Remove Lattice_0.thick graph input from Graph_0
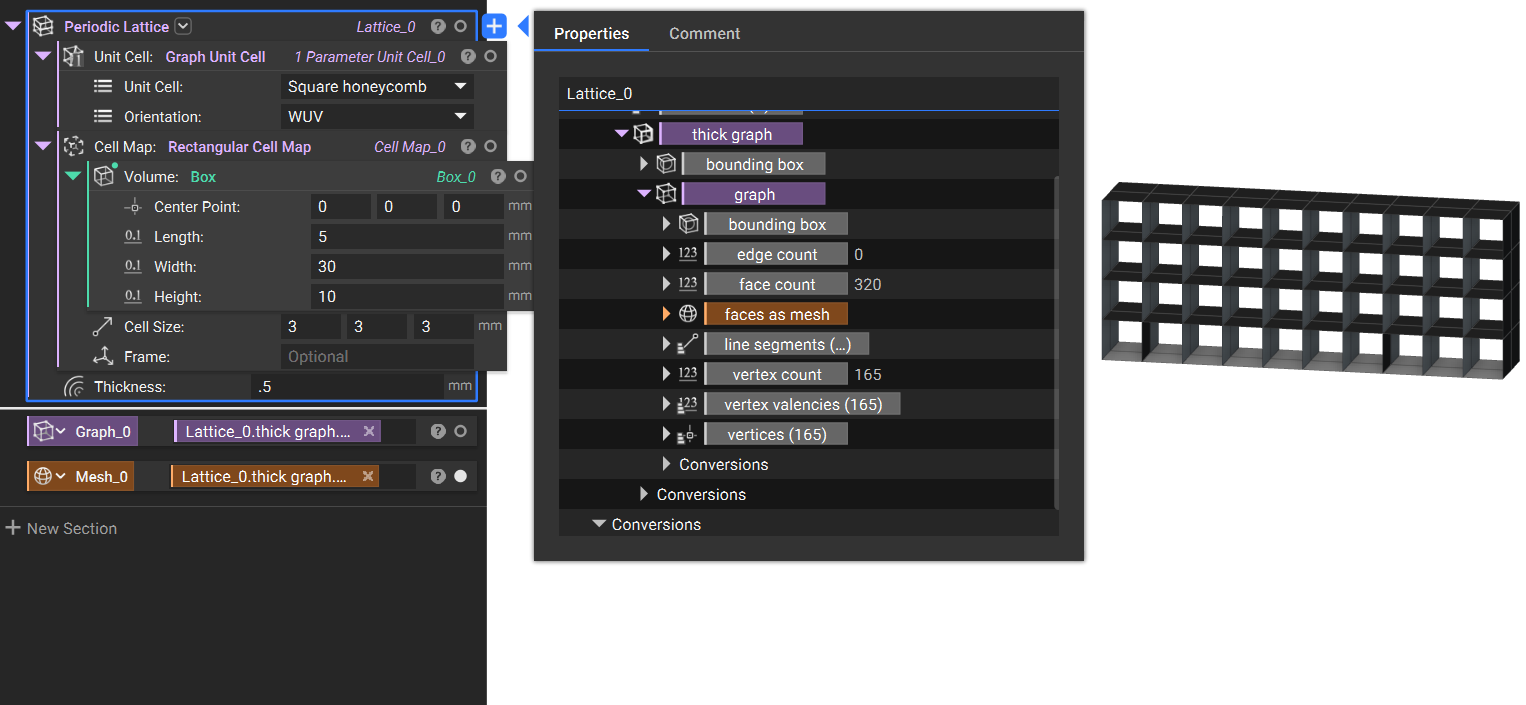The height and width of the screenshot is (705, 1526). click(369, 432)
